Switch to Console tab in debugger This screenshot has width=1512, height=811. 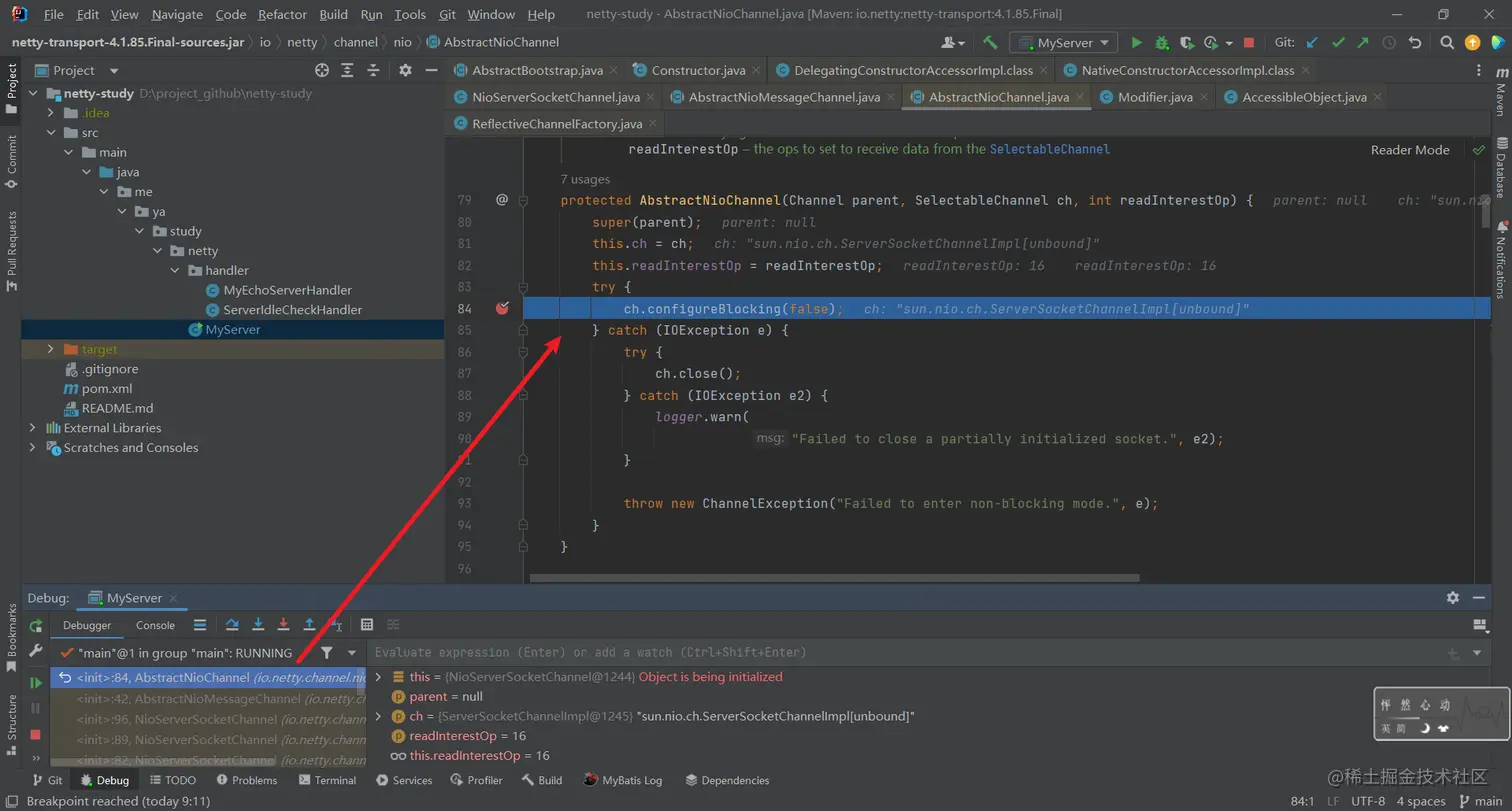[155, 625]
